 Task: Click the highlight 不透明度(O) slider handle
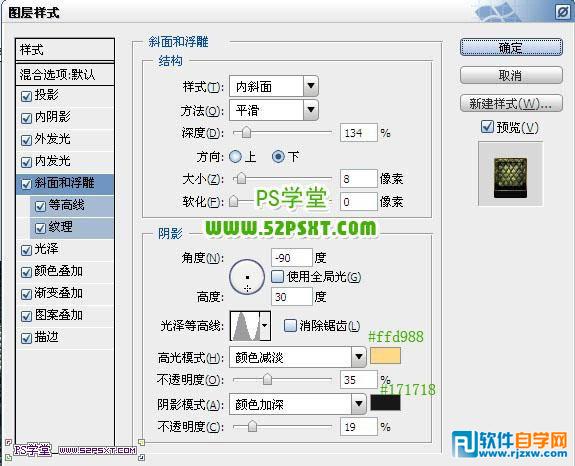pos(268,380)
